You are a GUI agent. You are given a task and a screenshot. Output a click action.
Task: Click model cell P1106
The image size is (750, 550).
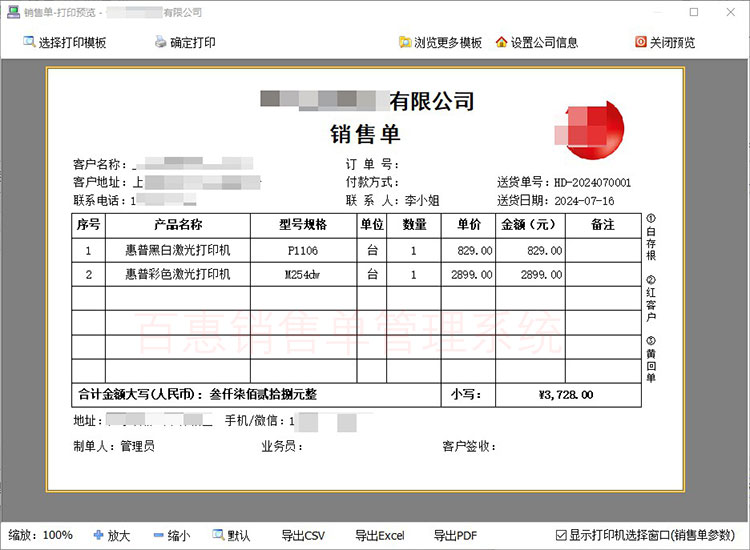click(x=303, y=251)
